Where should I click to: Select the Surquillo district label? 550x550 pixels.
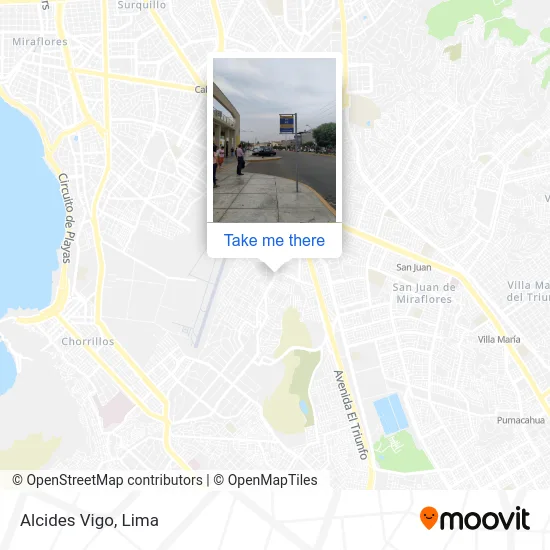(x=141, y=5)
